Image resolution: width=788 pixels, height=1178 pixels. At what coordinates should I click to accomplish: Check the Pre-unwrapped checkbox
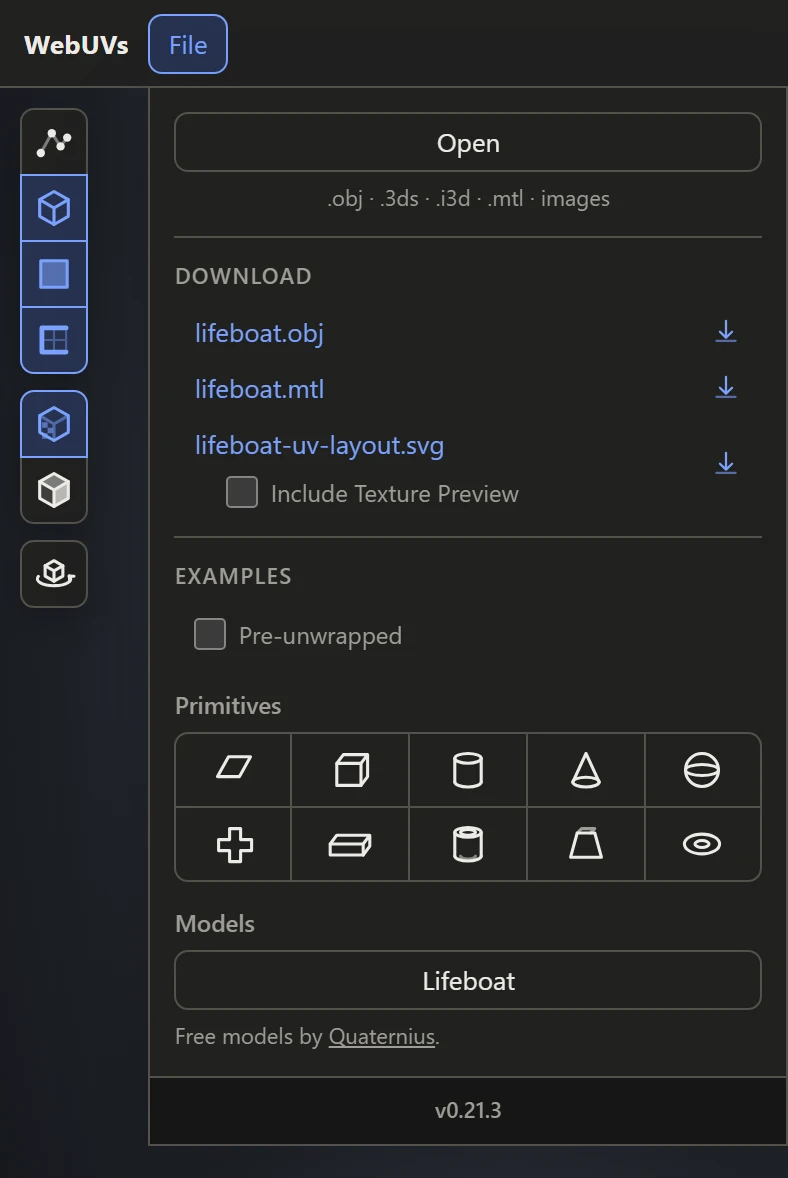click(210, 634)
